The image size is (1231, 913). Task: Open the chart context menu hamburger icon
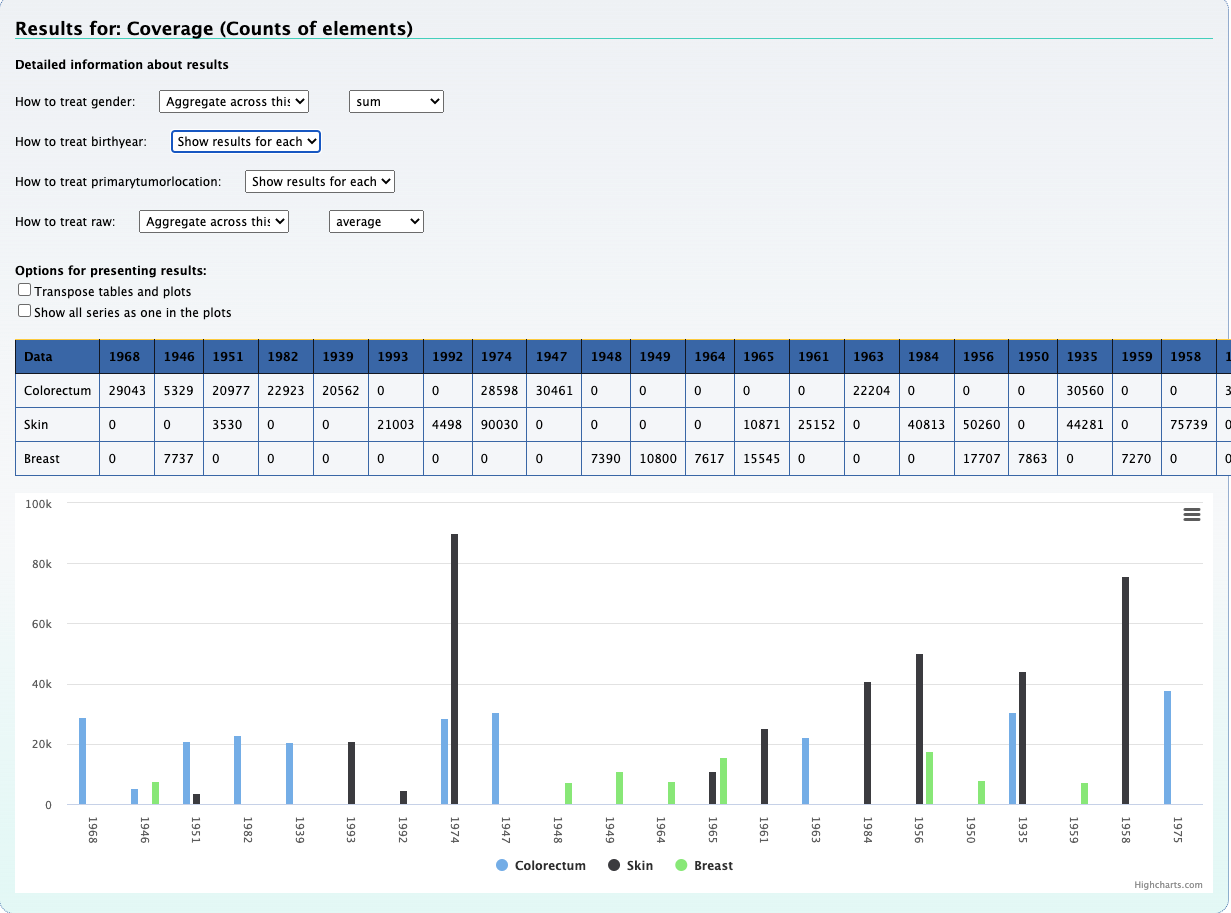(1191, 514)
